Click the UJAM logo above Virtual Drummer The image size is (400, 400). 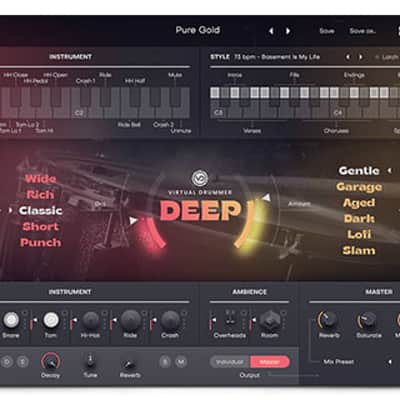click(x=200, y=178)
